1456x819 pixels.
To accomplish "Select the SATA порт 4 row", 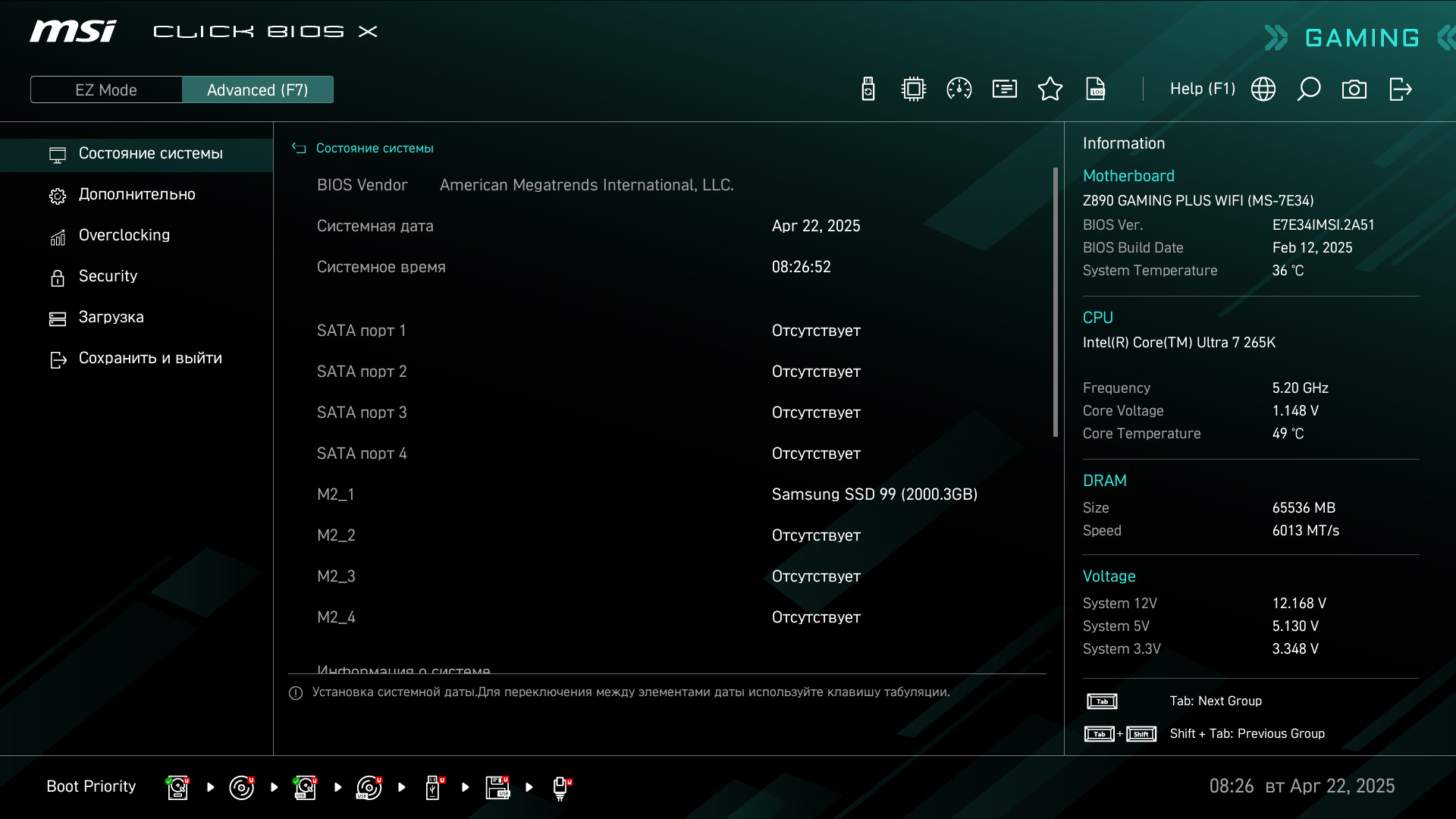I will 667,453.
